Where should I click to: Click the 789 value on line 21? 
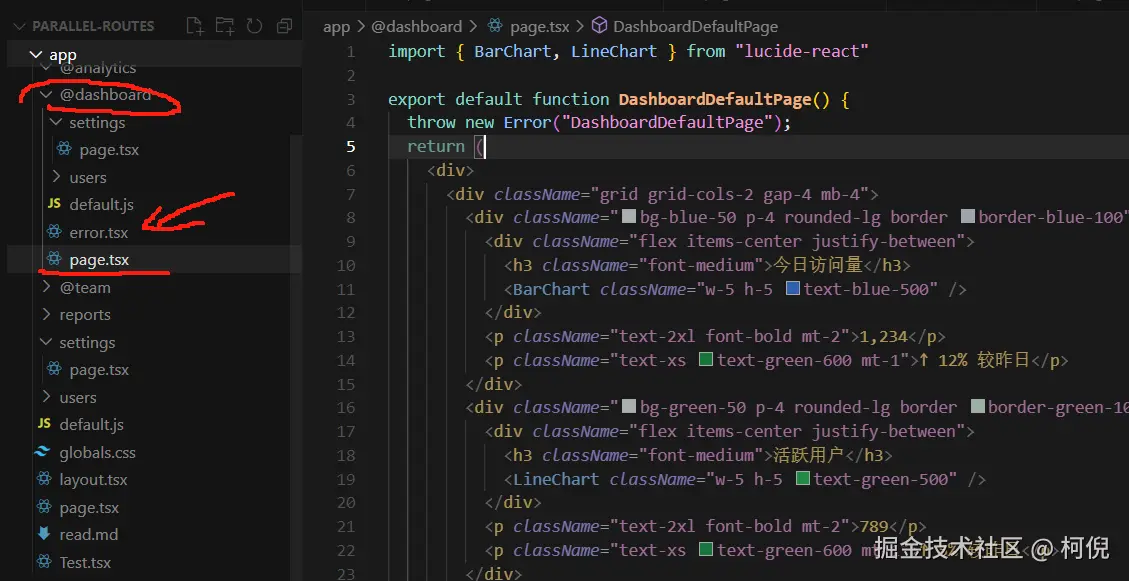(875, 526)
